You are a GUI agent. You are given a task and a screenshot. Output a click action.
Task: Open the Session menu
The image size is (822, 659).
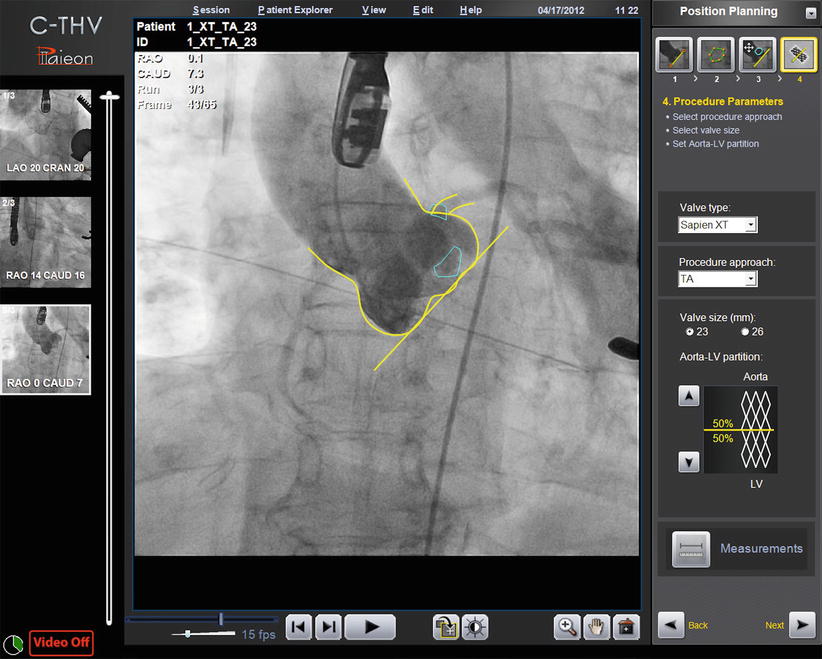tap(211, 10)
